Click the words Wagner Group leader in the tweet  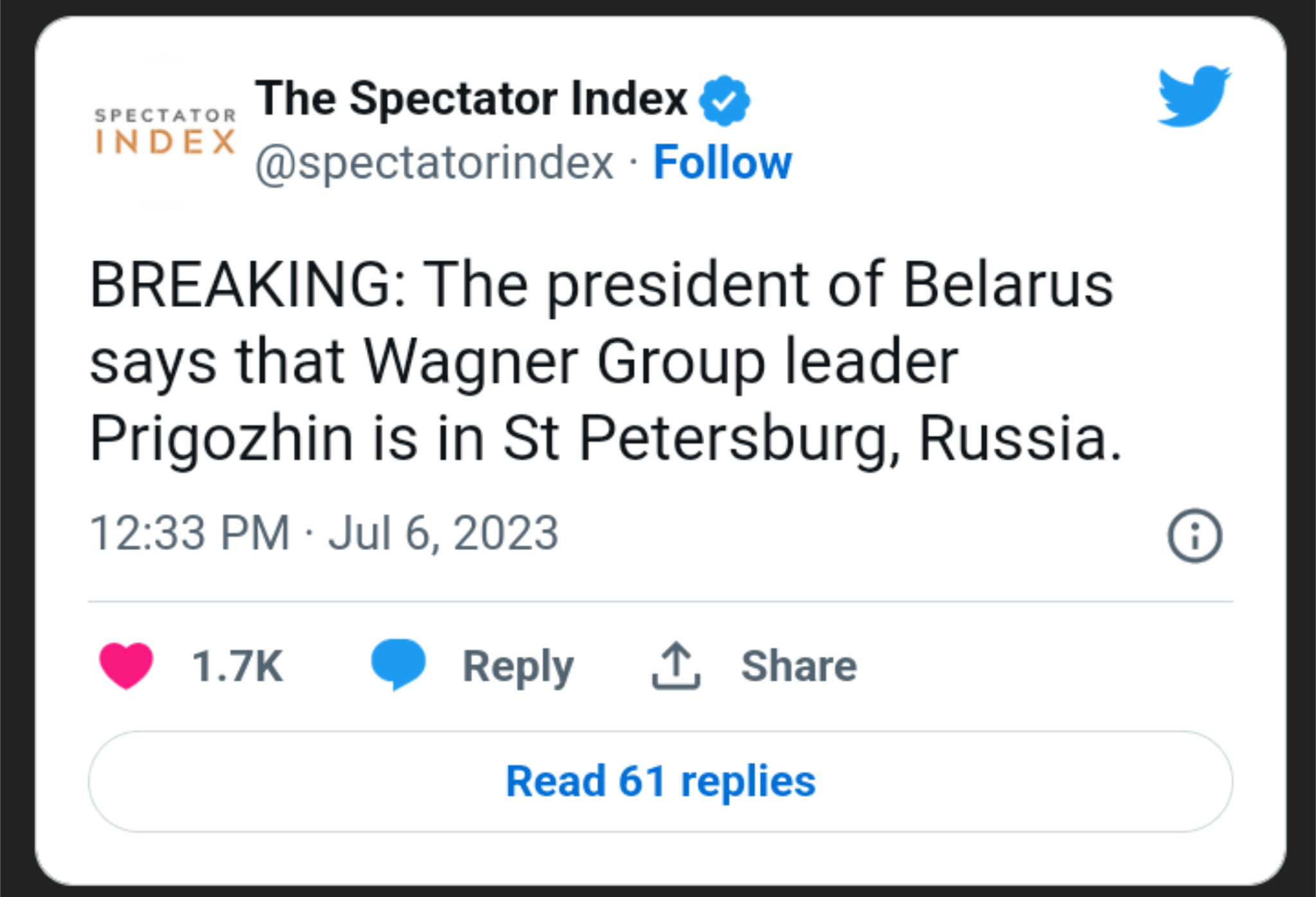click(661, 361)
